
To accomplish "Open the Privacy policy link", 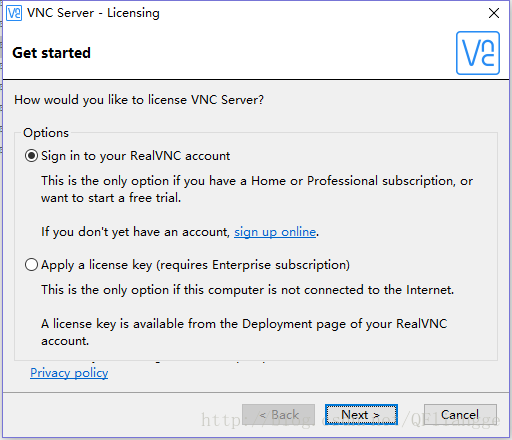I will click(x=69, y=373).
